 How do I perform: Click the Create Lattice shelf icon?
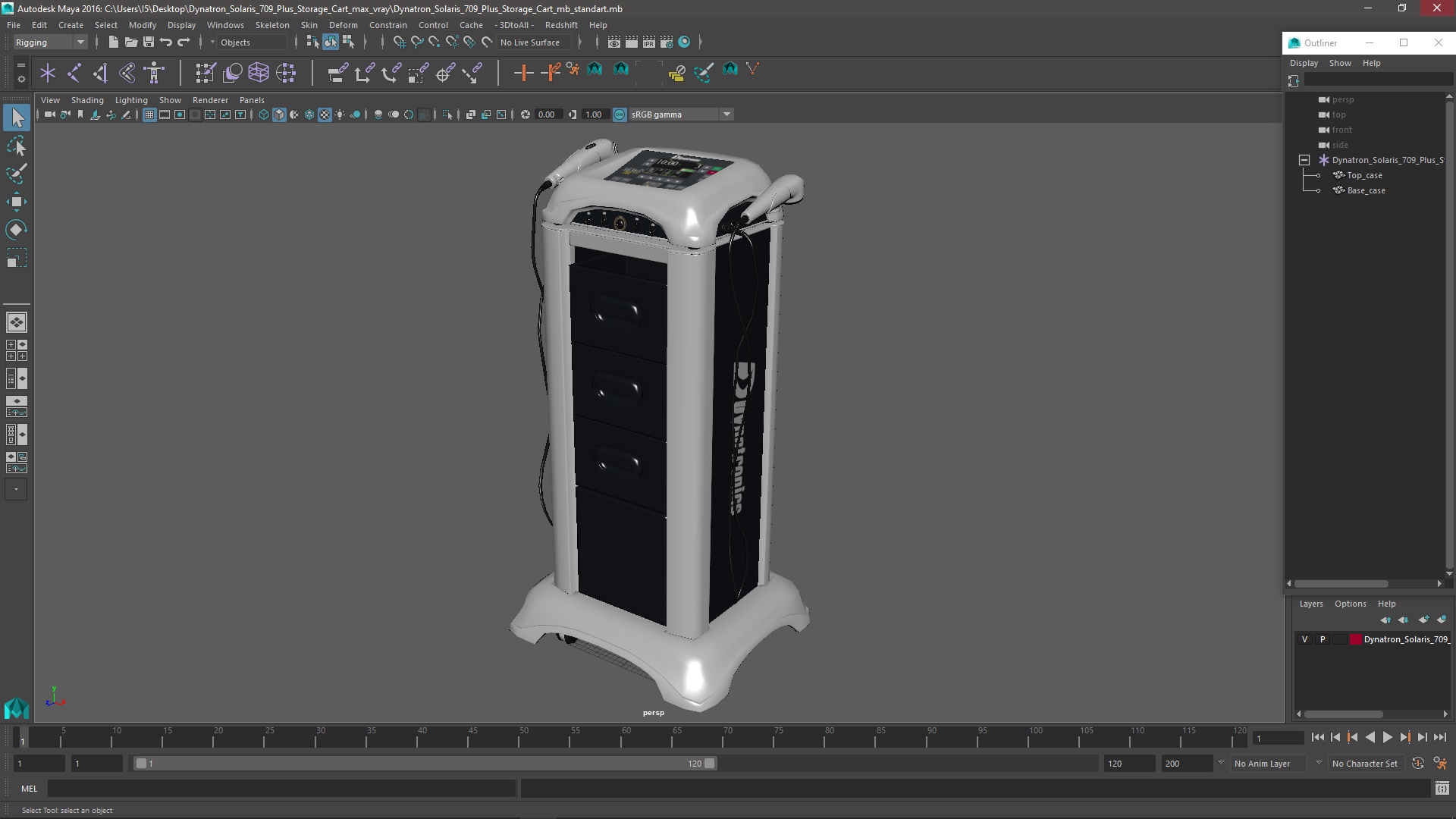point(259,73)
